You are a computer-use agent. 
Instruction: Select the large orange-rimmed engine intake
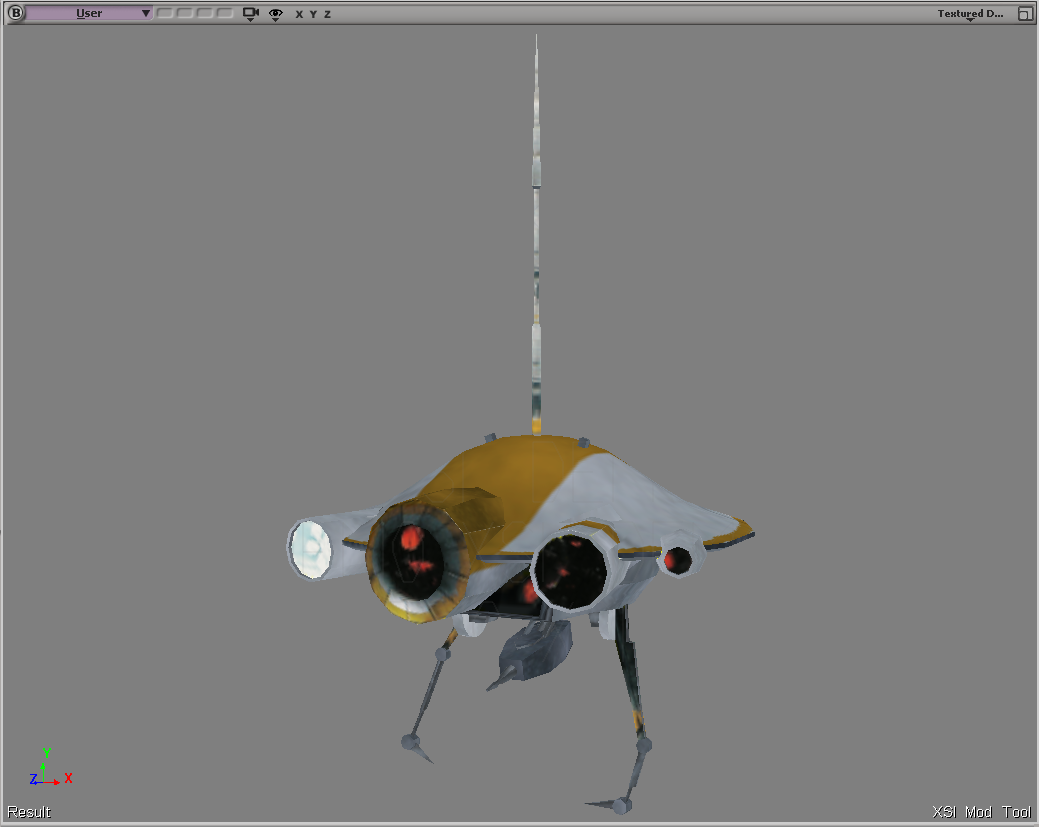[417, 562]
